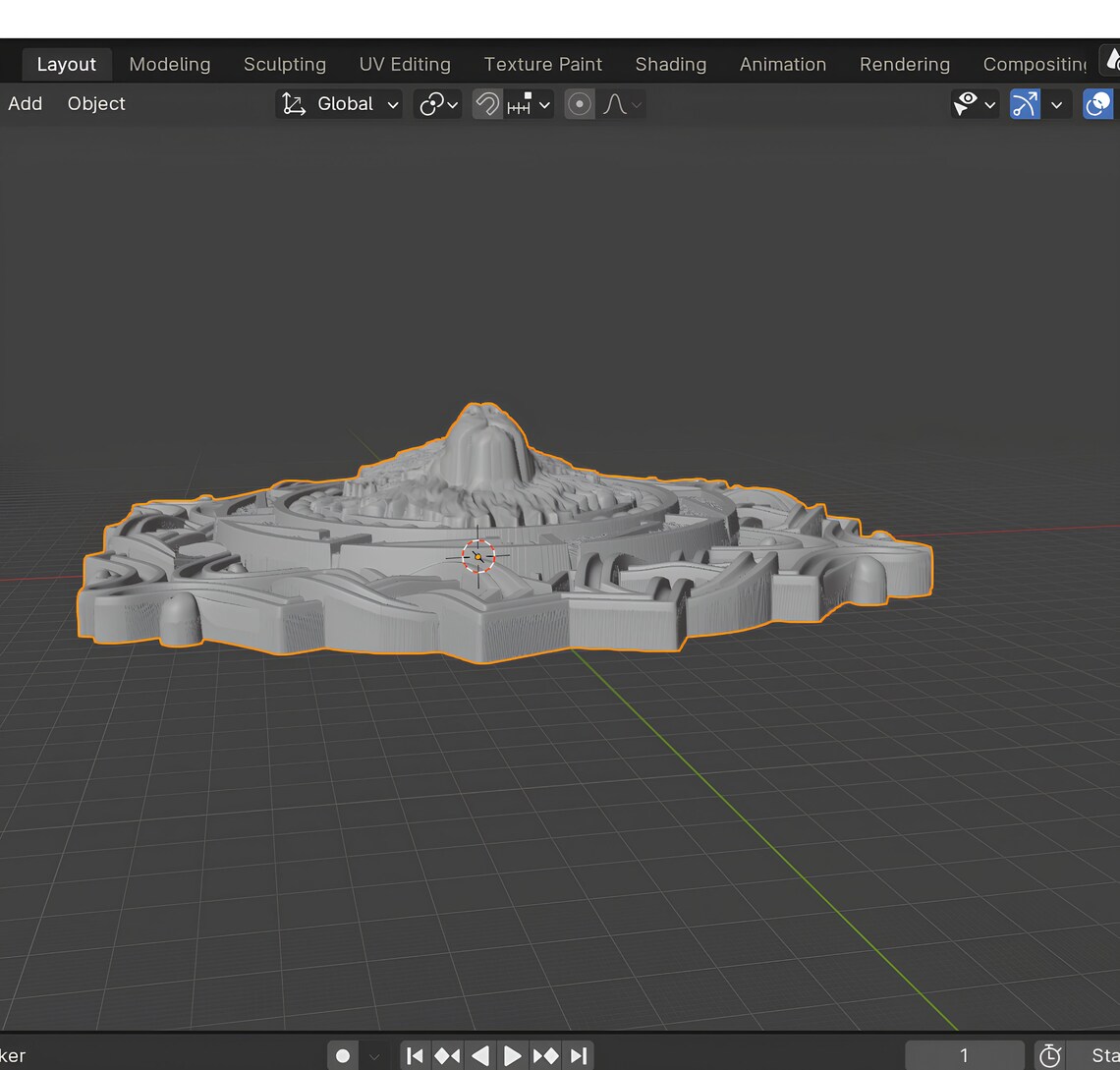Viewport: 1120px width, 1070px height.
Task: Expand the gizmo options dropdown arrow
Action: 1056,104
